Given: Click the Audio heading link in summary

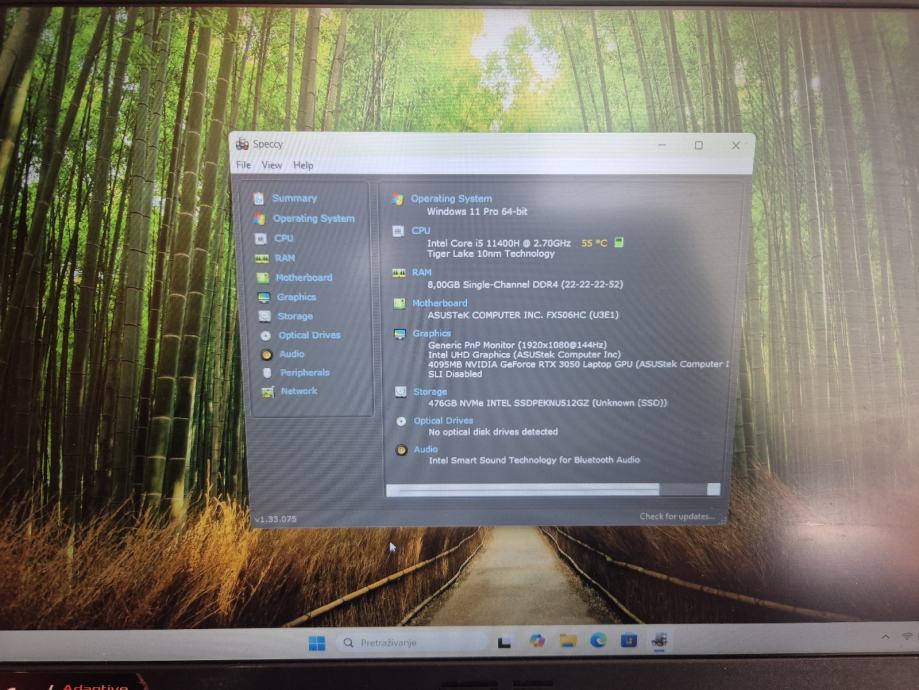Looking at the screenshot, I should (426, 449).
